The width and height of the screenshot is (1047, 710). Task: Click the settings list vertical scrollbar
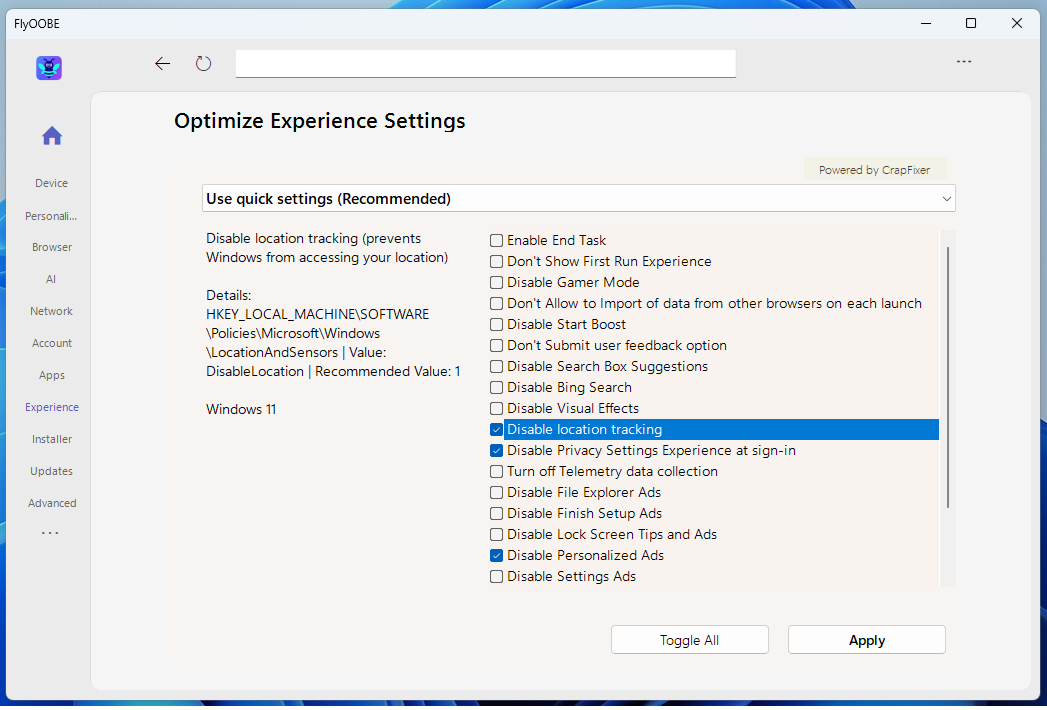coord(947,378)
